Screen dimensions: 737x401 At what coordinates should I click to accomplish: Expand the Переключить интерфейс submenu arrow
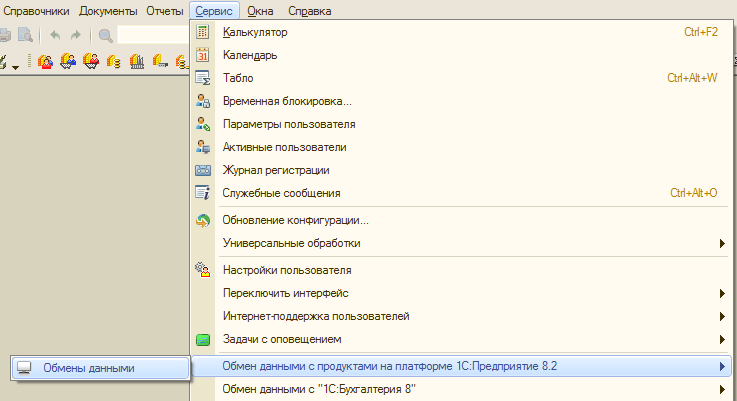[721, 293]
